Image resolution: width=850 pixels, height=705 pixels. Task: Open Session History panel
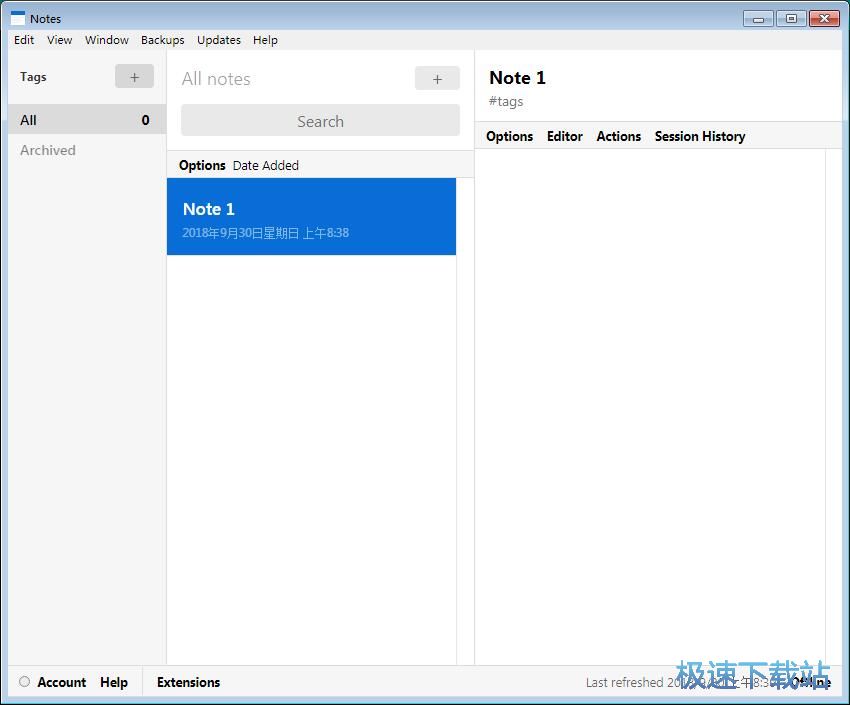pos(699,136)
